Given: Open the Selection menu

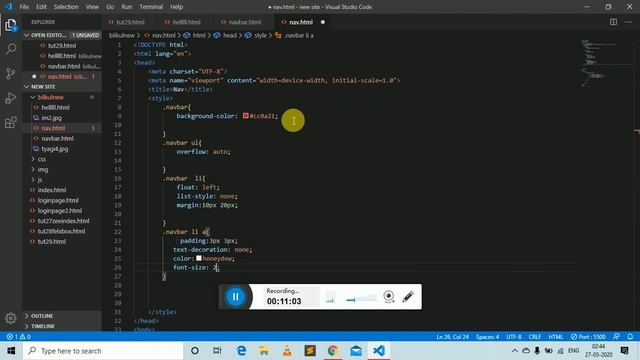Looking at the screenshot, I should pyautogui.click(x=66, y=7).
